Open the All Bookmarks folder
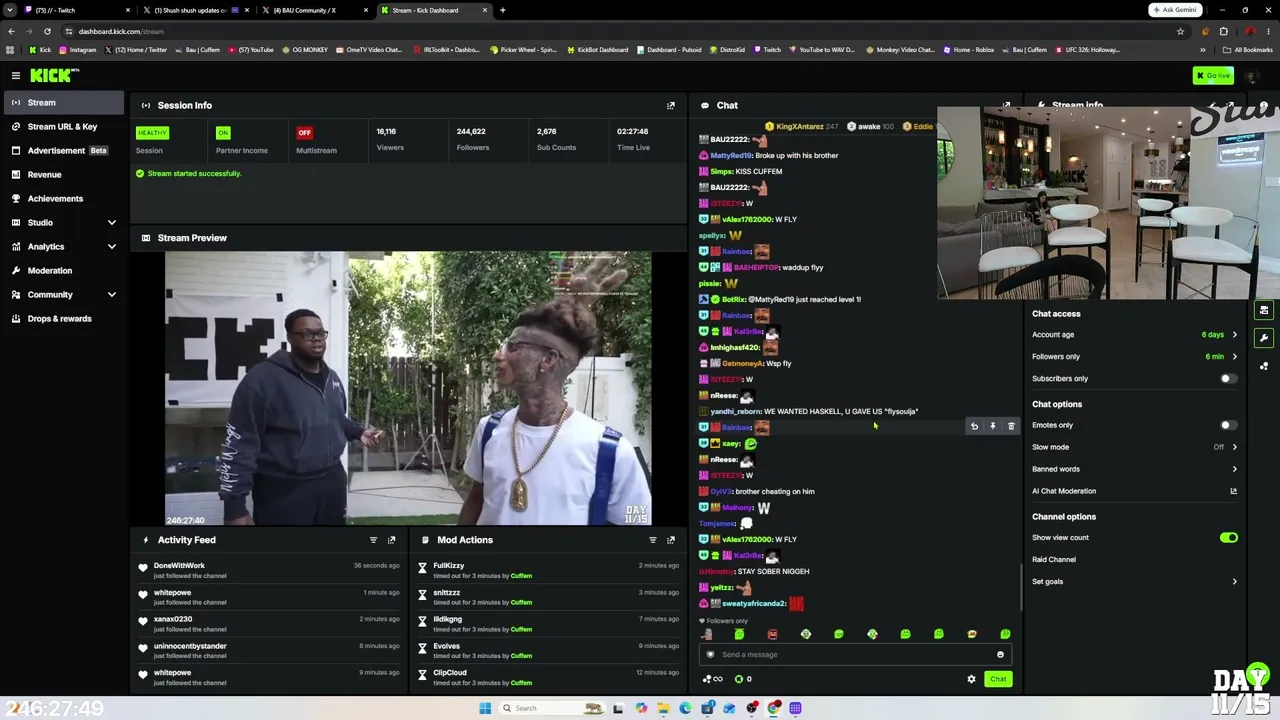This screenshot has width=1280, height=720. (x=1248, y=50)
